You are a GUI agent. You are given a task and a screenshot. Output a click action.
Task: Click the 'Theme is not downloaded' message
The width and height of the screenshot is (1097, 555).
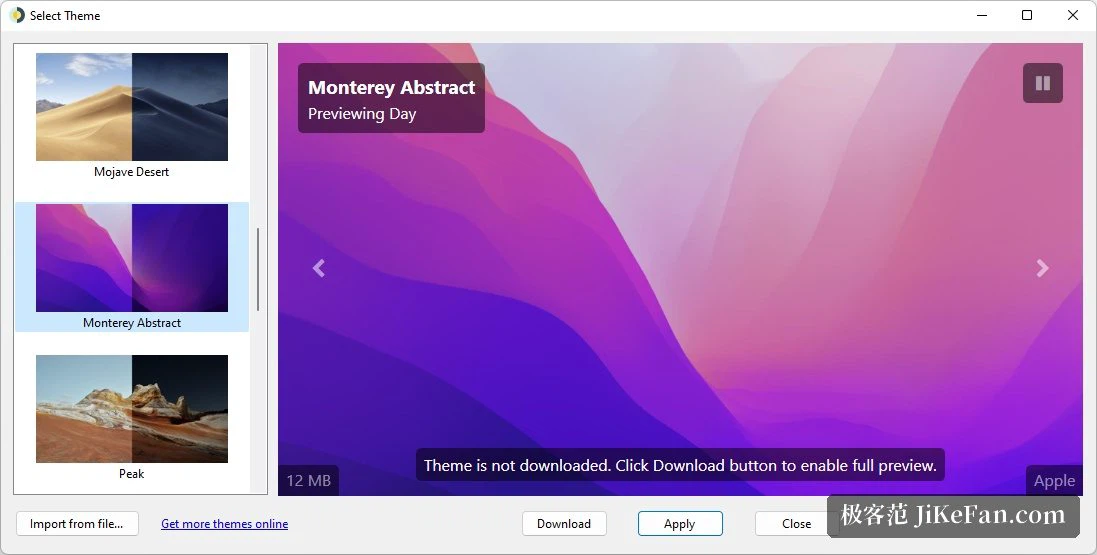click(680, 465)
